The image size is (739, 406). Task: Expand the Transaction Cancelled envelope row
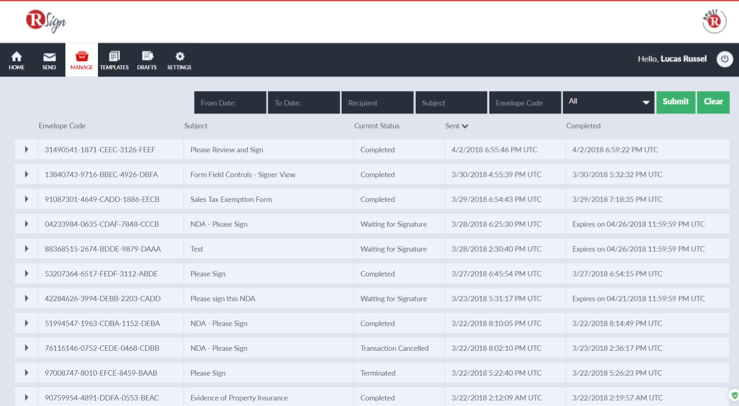[26, 348]
